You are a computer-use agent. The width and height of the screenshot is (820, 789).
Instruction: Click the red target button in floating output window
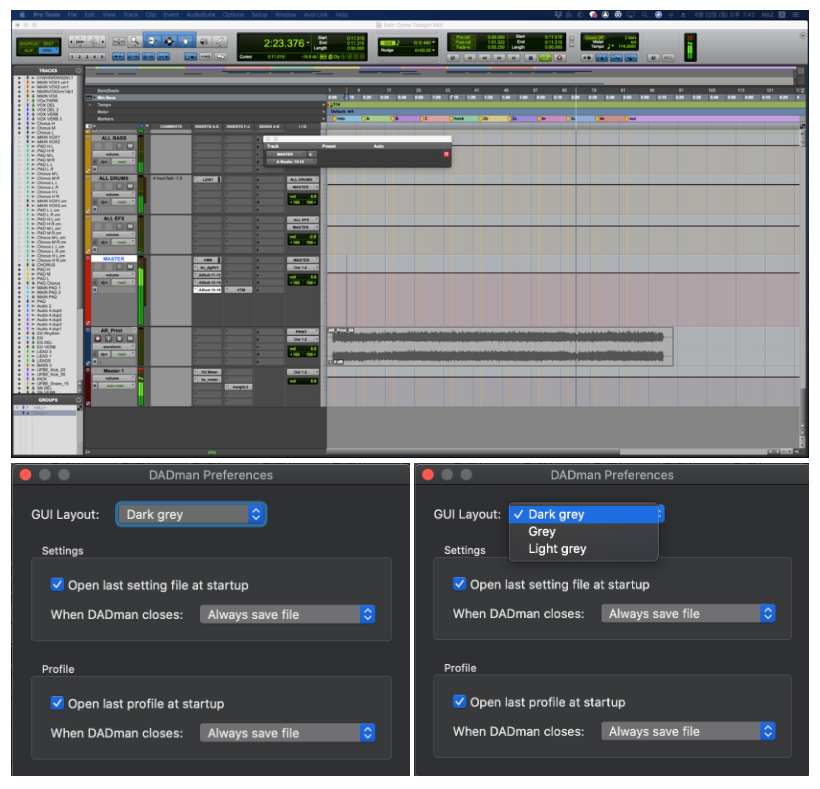pyautogui.click(x=446, y=154)
